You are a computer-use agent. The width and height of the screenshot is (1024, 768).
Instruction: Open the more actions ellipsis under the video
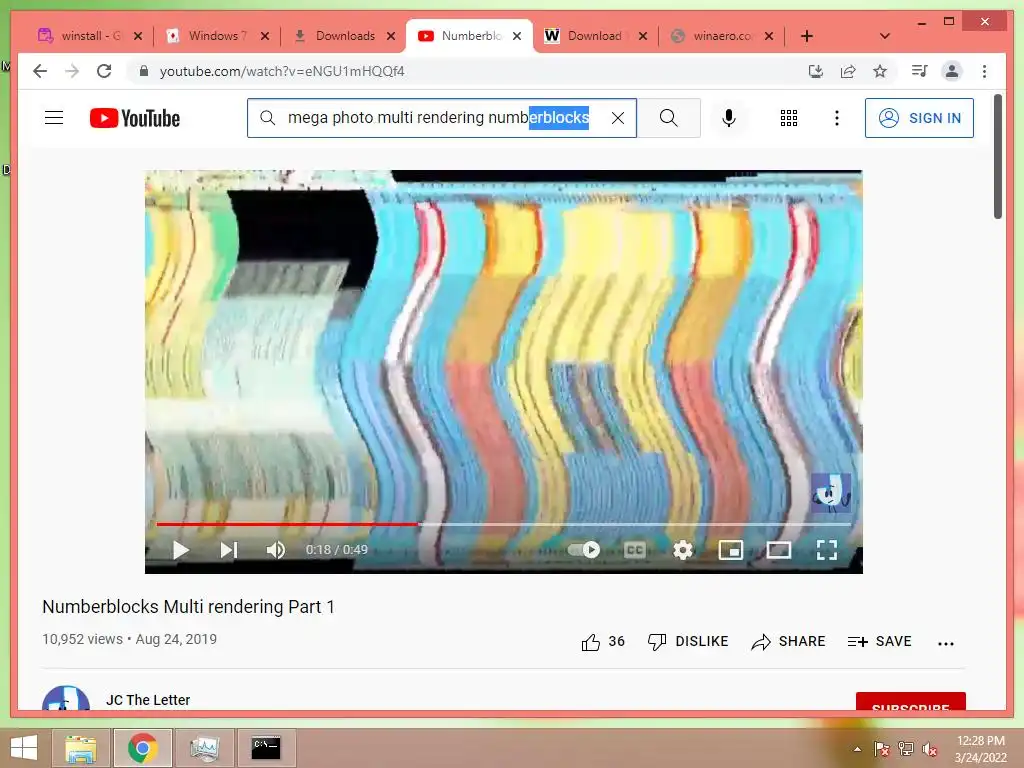pos(946,643)
